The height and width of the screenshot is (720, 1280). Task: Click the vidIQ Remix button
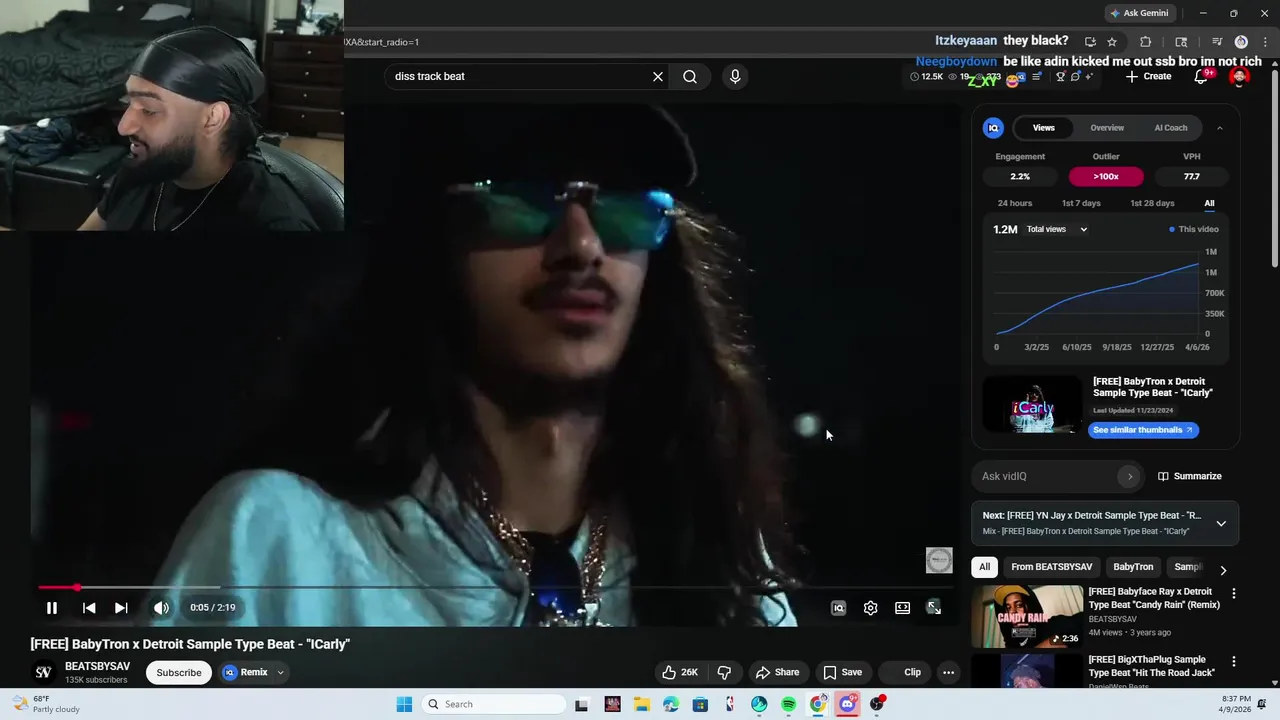[x=246, y=672]
